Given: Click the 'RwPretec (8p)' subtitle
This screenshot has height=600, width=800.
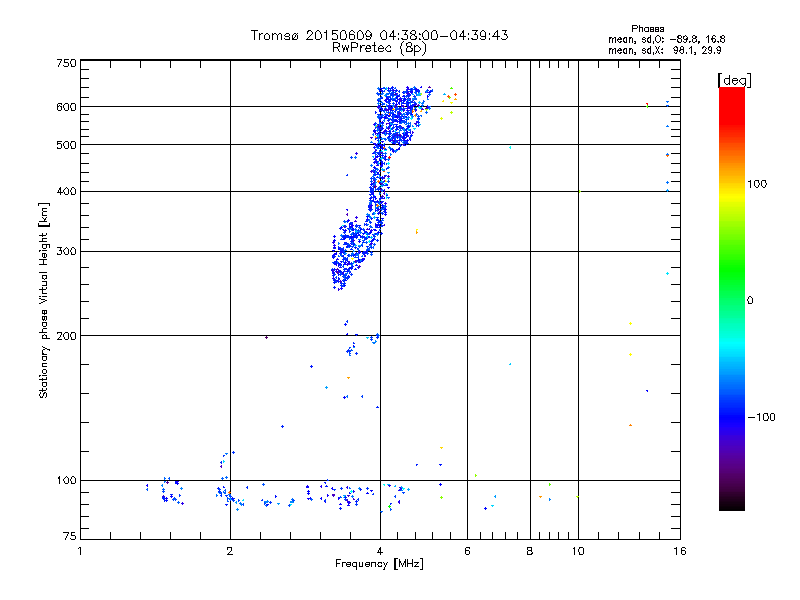Looking at the screenshot, I should coord(379,48).
